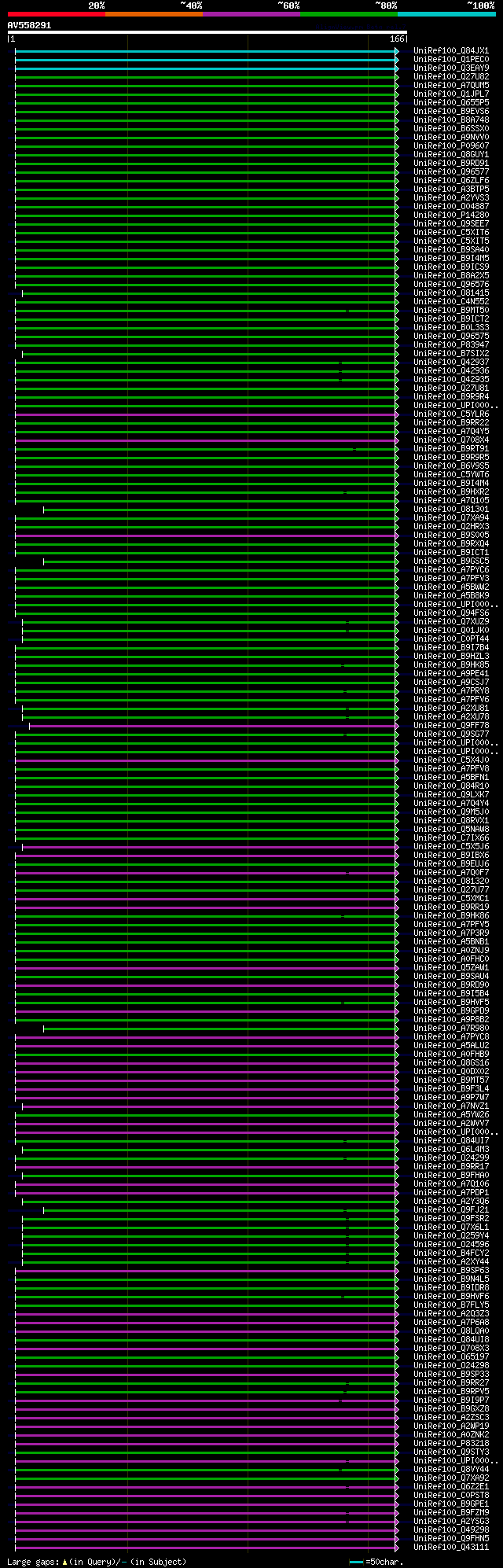Image resolution: width=503 pixels, height=1568 pixels.
Task: Click hit label UniRef100_C5XIT6
Action: click(451, 233)
